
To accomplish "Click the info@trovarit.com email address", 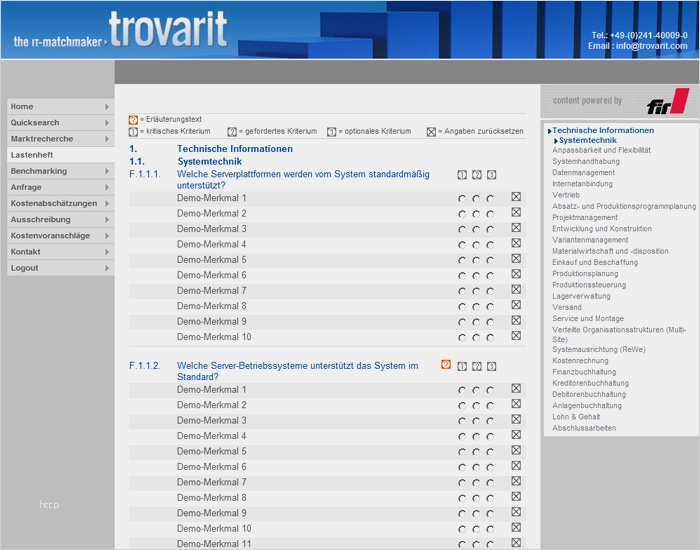I will pyautogui.click(x=651, y=46).
